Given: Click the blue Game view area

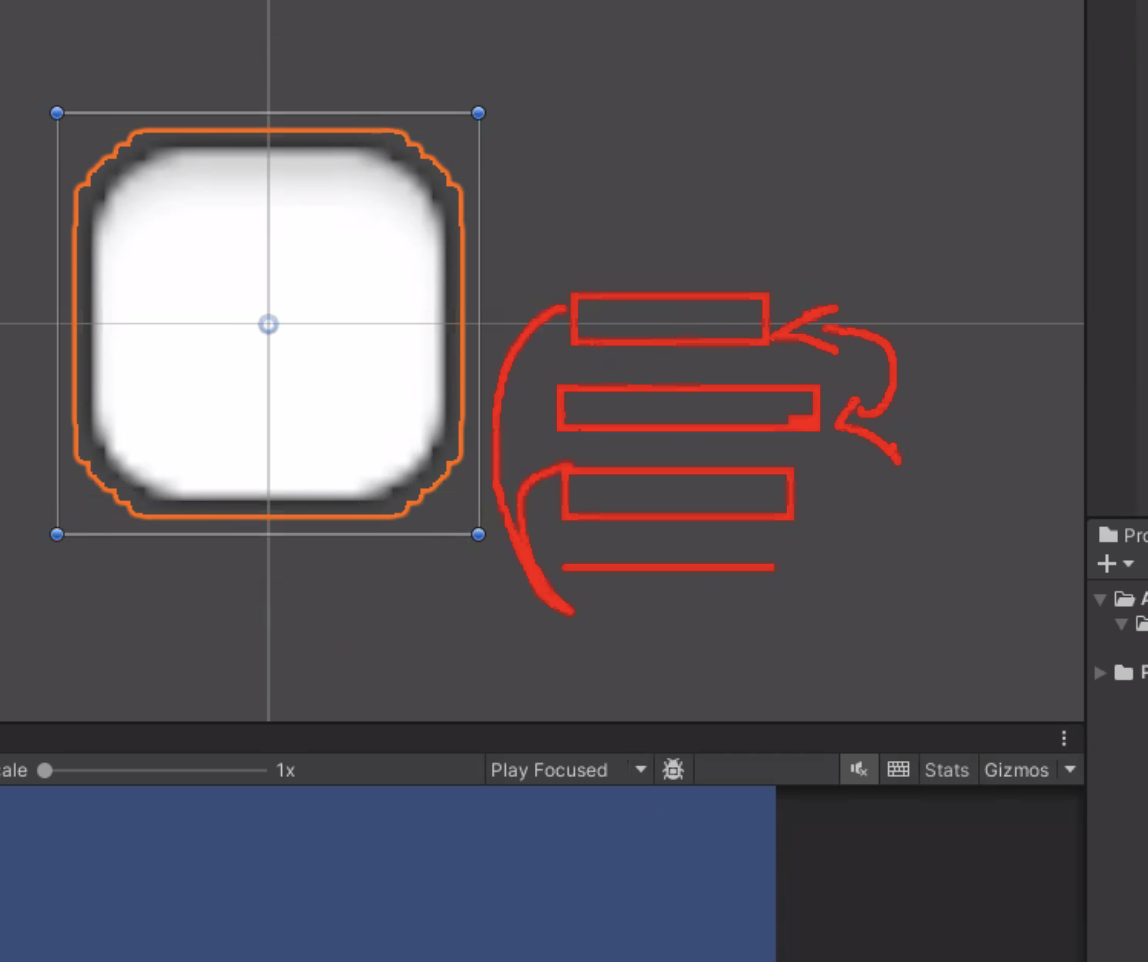Looking at the screenshot, I should click(x=387, y=873).
